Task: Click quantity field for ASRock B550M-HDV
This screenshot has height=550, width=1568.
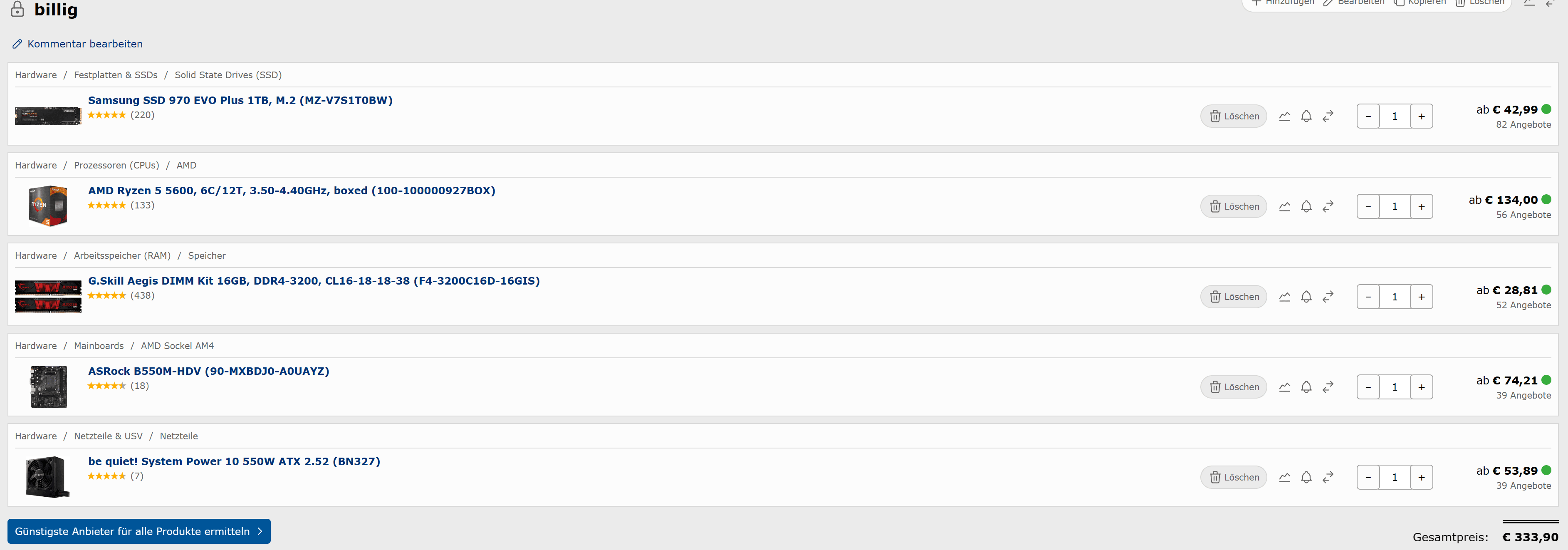Action: click(x=1395, y=387)
